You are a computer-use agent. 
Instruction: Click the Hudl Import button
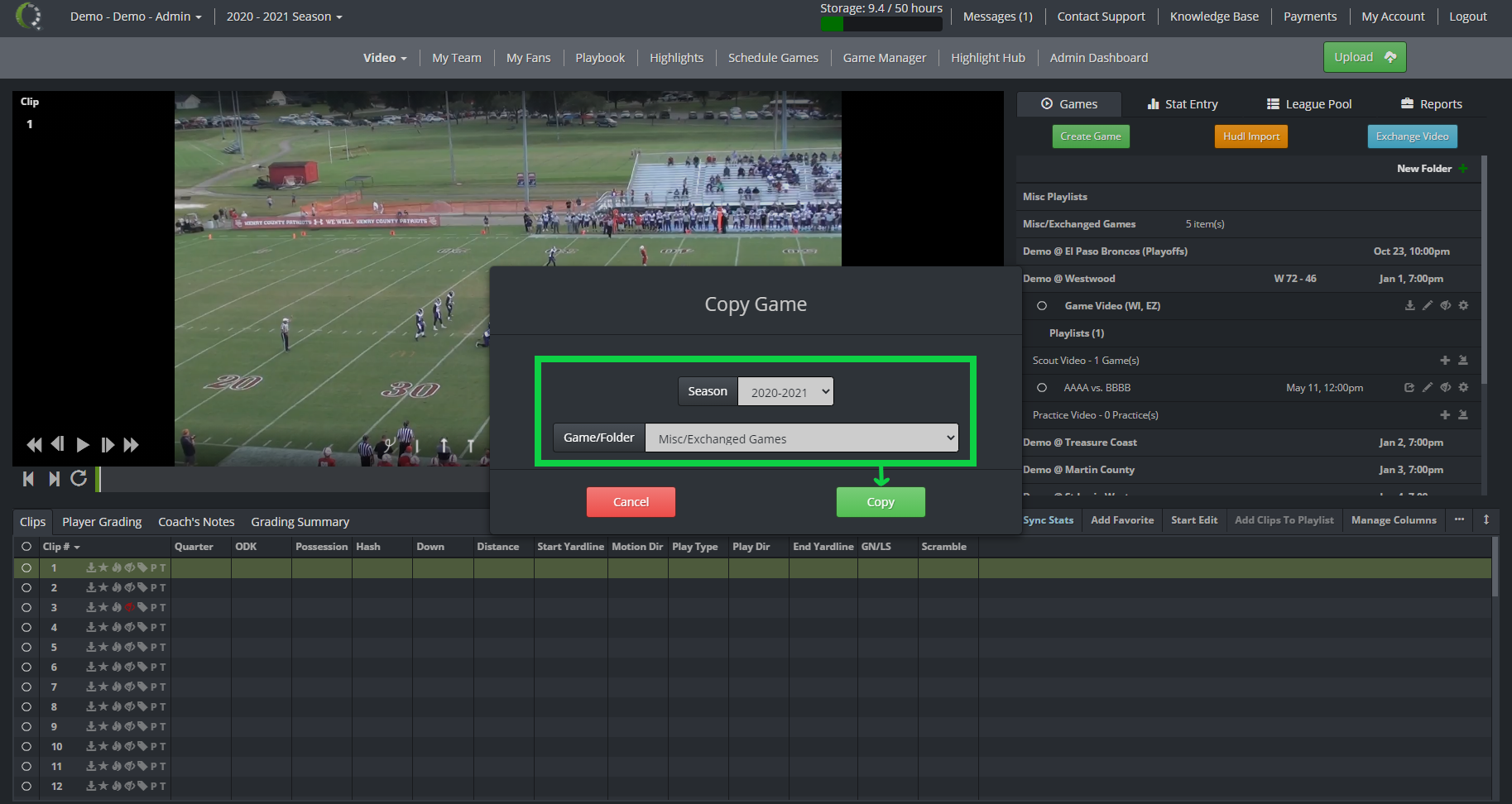(1251, 136)
